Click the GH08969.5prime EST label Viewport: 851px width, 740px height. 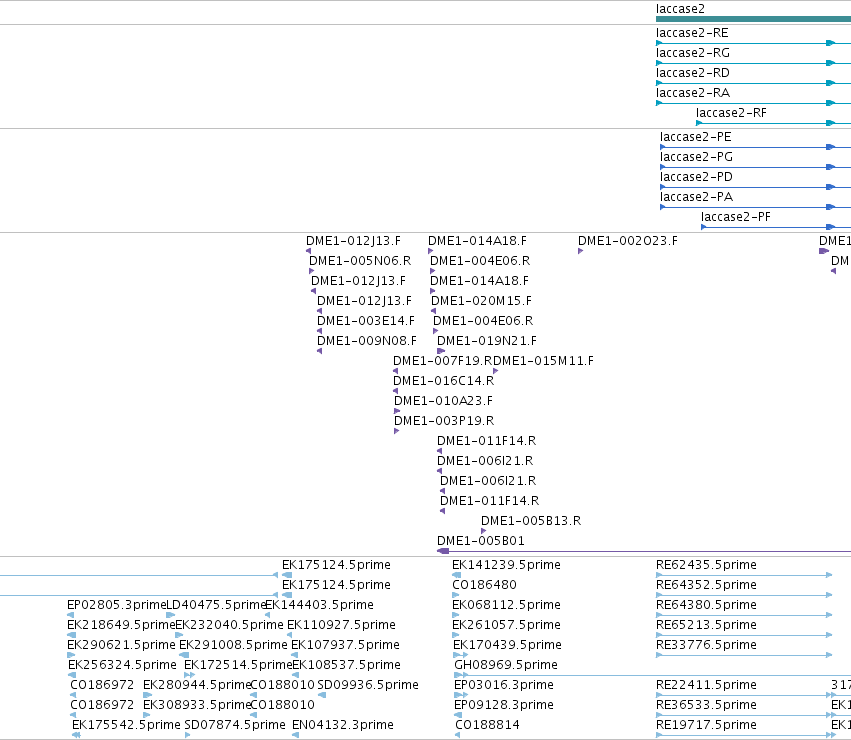pos(505,666)
